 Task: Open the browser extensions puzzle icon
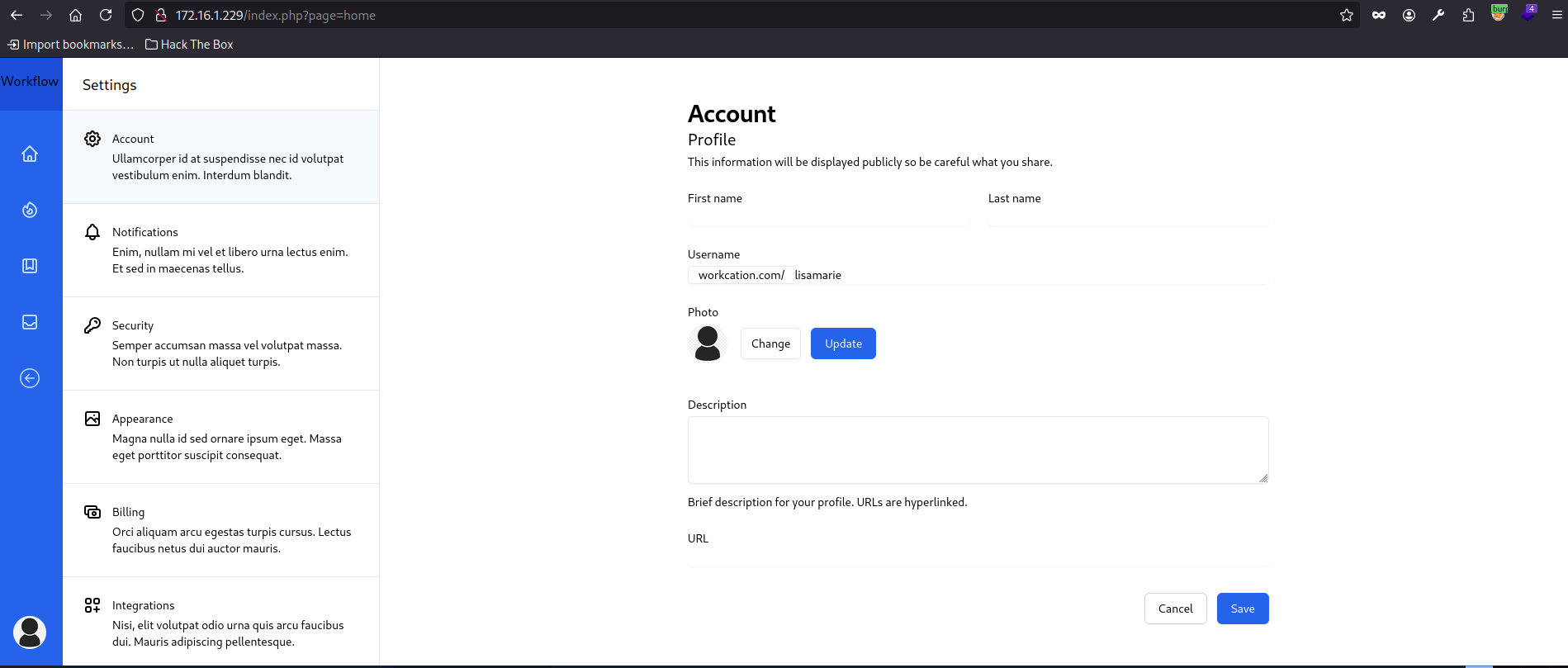[x=1468, y=15]
